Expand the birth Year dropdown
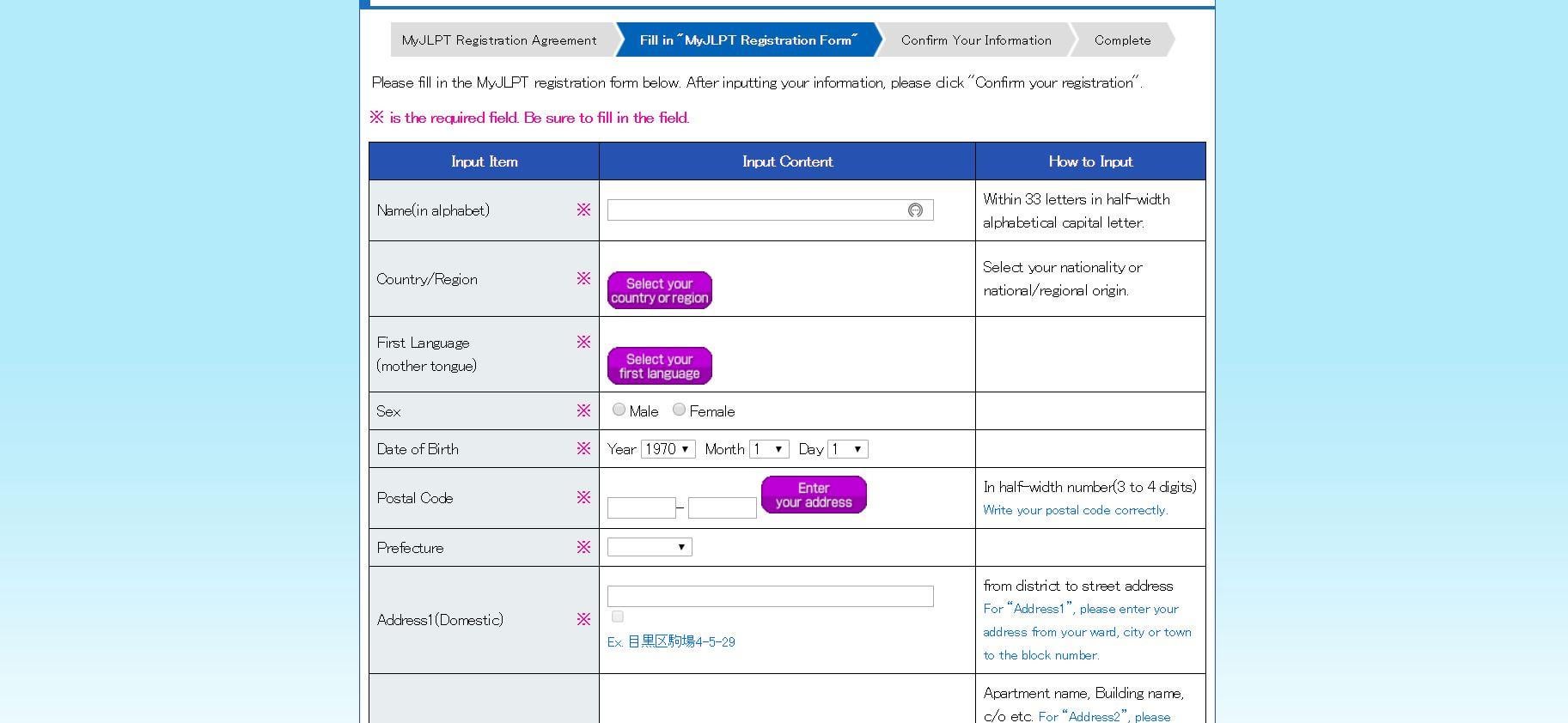The width and height of the screenshot is (1568, 723). coord(668,449)
